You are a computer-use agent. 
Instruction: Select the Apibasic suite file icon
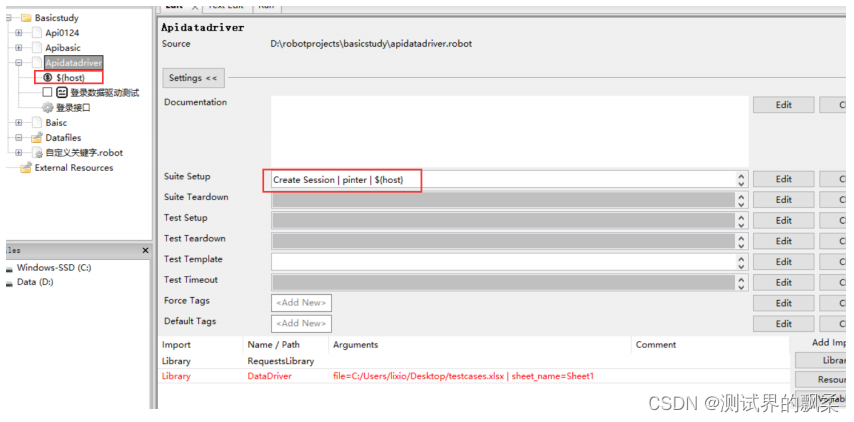(x=37, y=48)
